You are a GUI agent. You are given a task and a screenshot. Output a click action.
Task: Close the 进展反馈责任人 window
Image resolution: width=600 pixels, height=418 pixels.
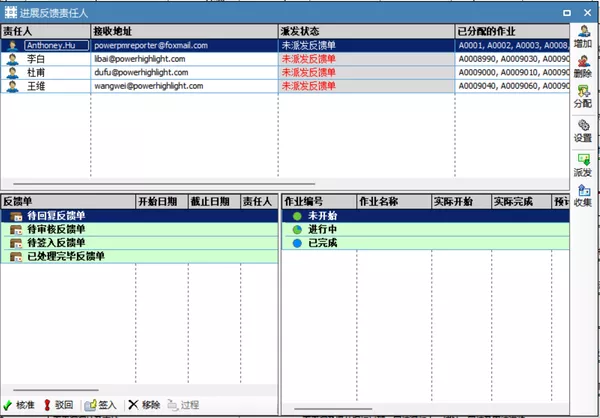pos(587,13)
